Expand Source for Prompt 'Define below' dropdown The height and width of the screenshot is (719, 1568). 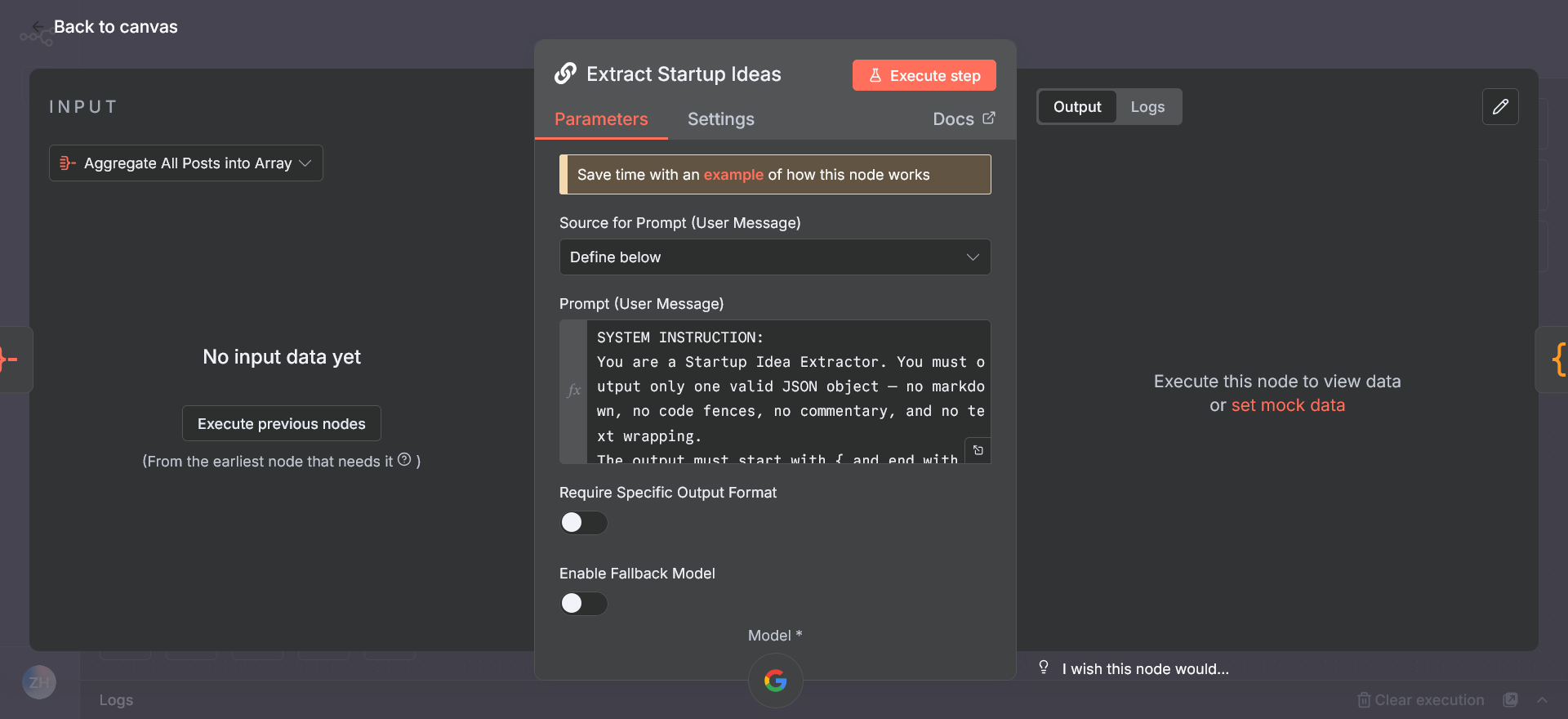click(774, 257)
